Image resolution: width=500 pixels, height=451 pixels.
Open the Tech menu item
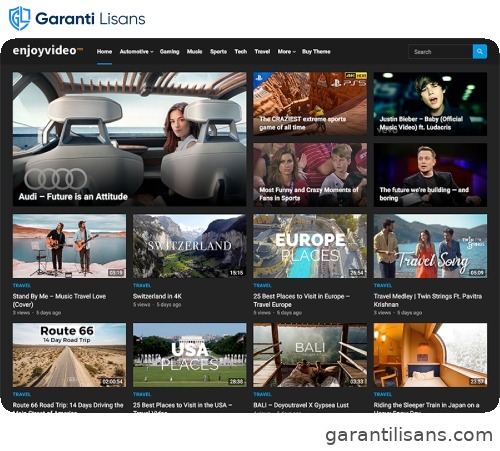pyautogui.click(x=241, y=52)
